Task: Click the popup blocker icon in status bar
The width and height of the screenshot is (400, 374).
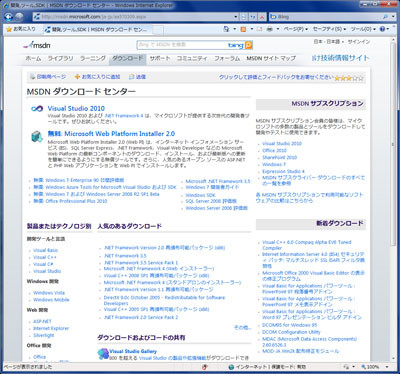Action: [205, 367]
